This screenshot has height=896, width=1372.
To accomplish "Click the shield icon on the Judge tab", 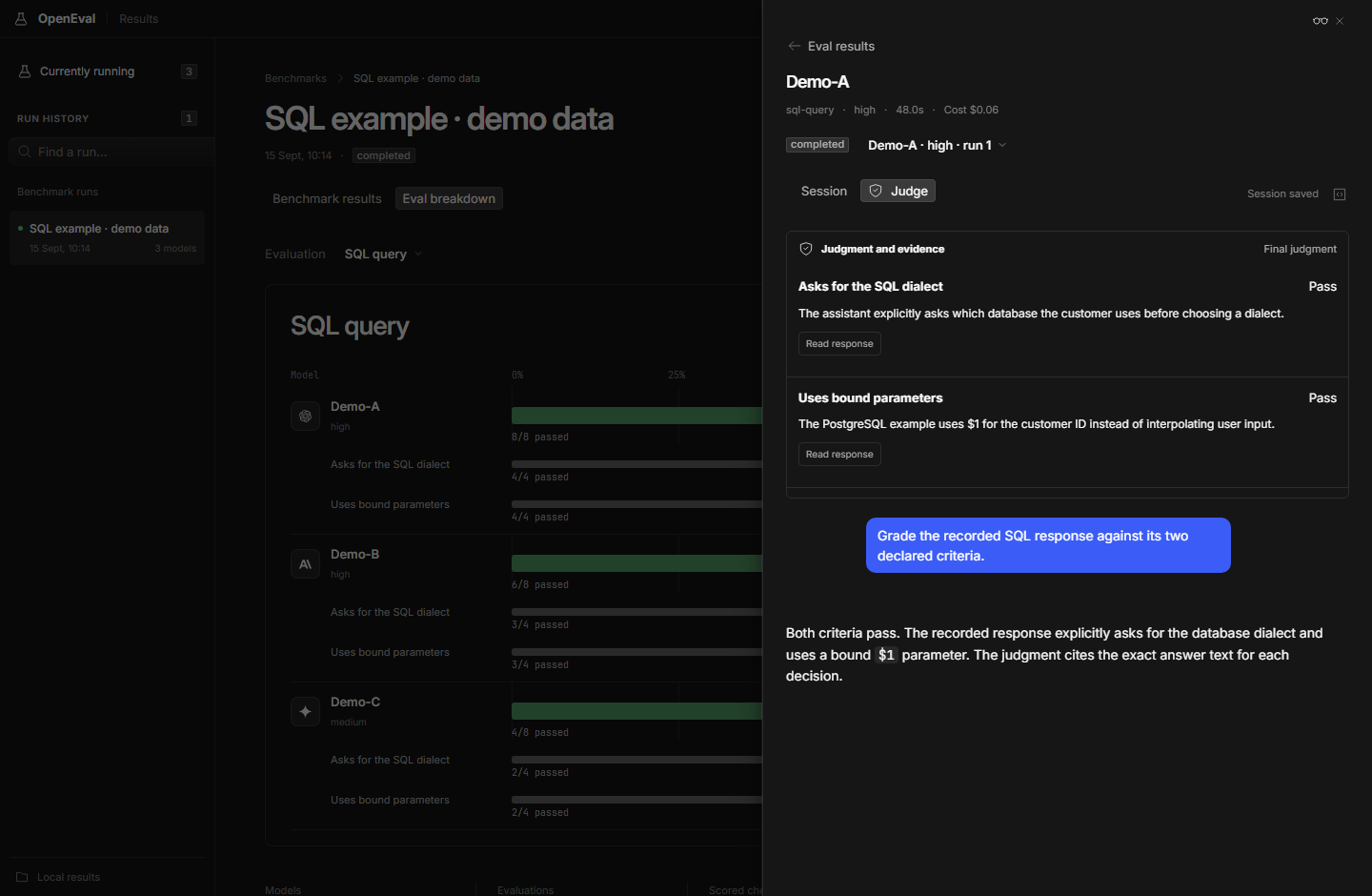I will pyautogui.click(x=876, y=191).
